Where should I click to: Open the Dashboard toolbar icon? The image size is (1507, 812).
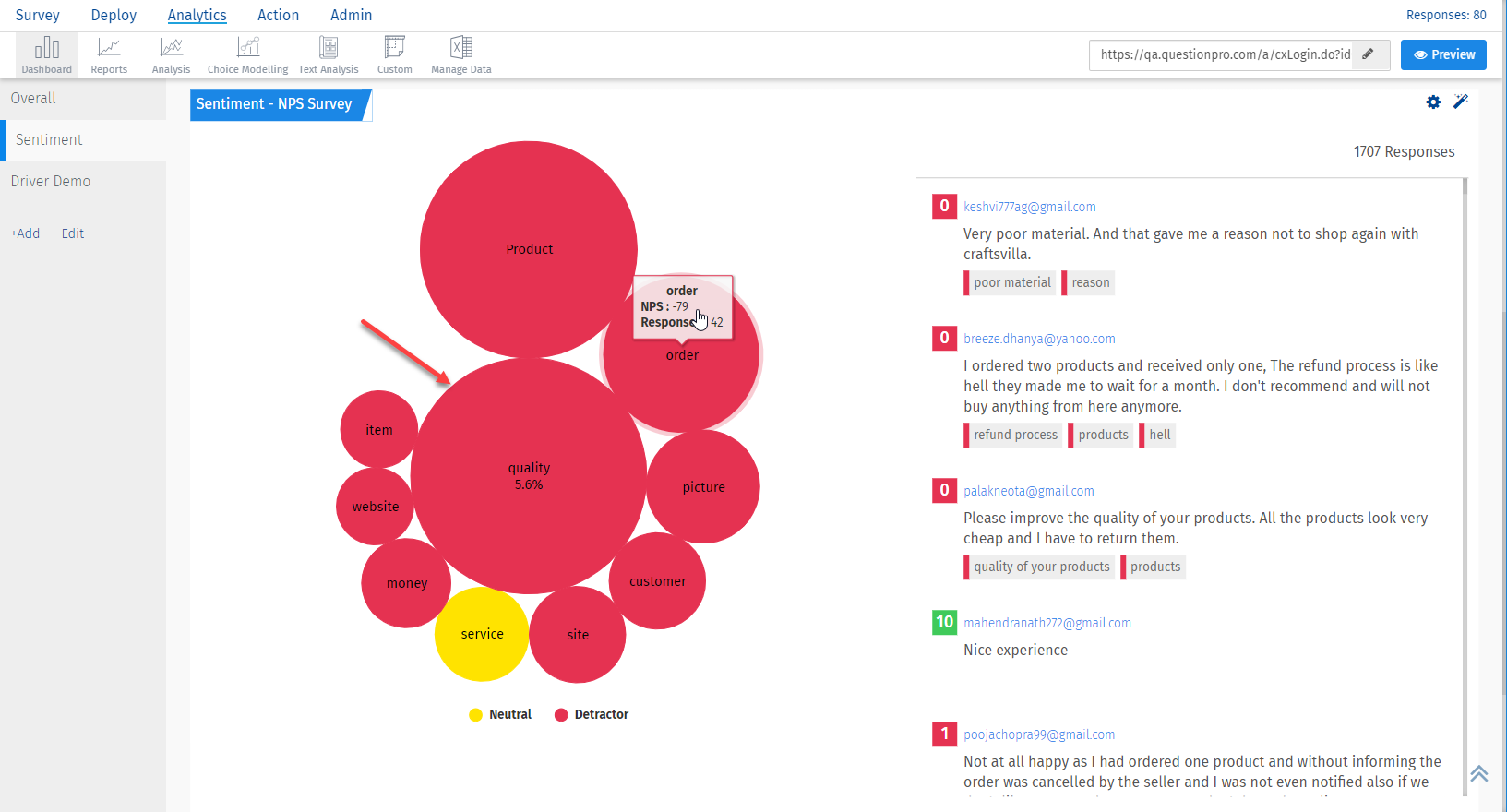pos(46,55)
